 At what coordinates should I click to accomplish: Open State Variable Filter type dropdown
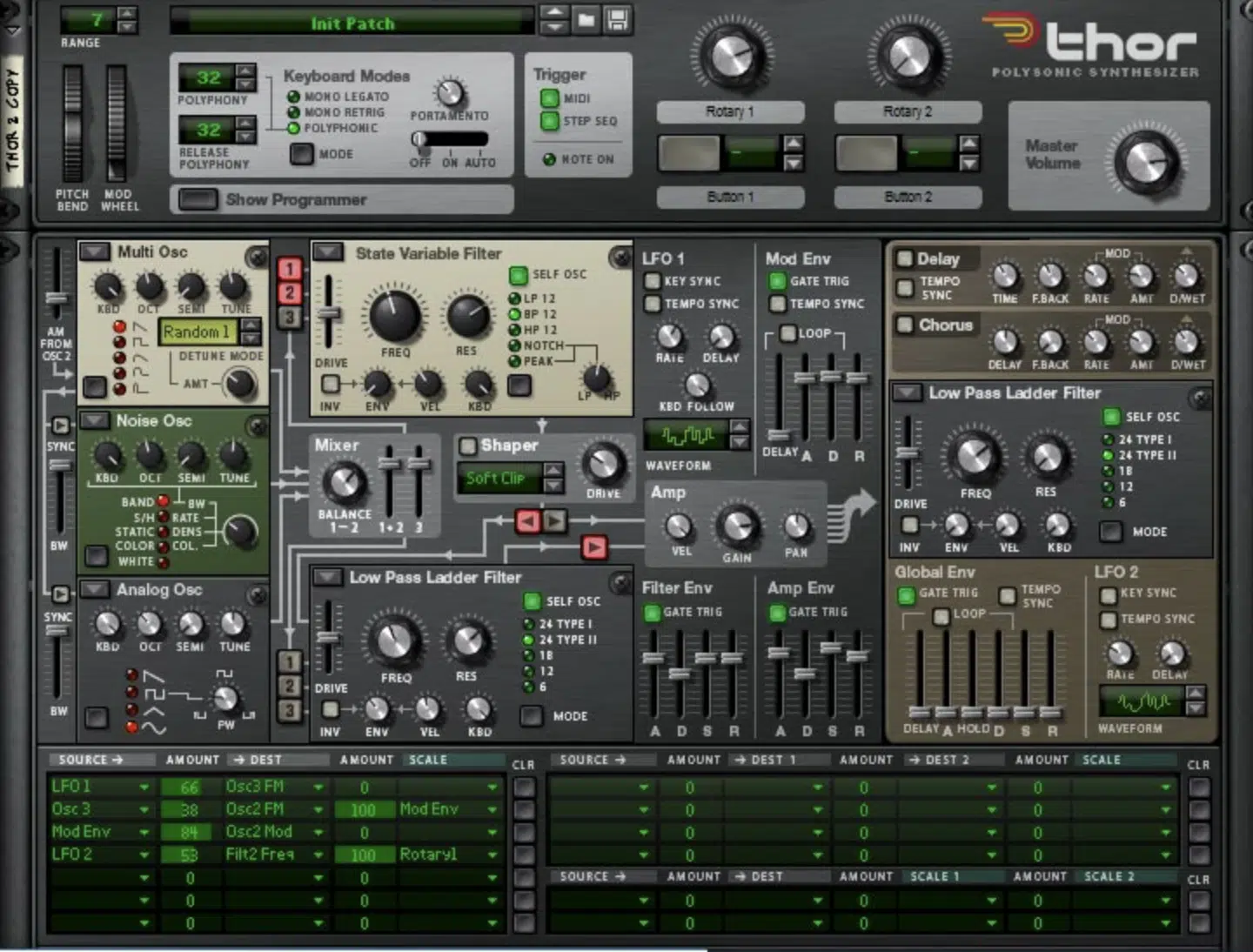tap(328, 252)
